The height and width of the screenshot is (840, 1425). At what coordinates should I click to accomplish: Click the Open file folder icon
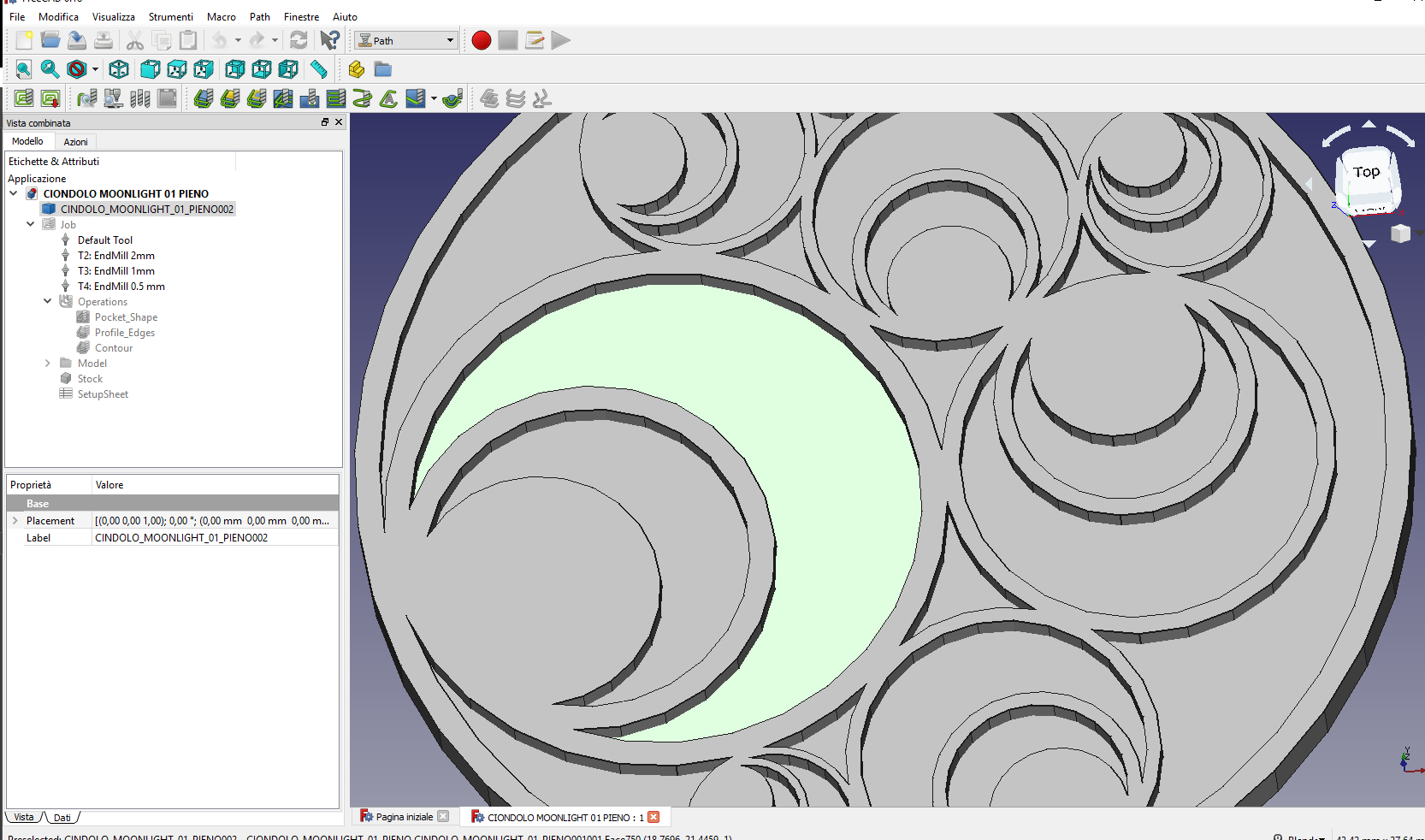[50, 40]
